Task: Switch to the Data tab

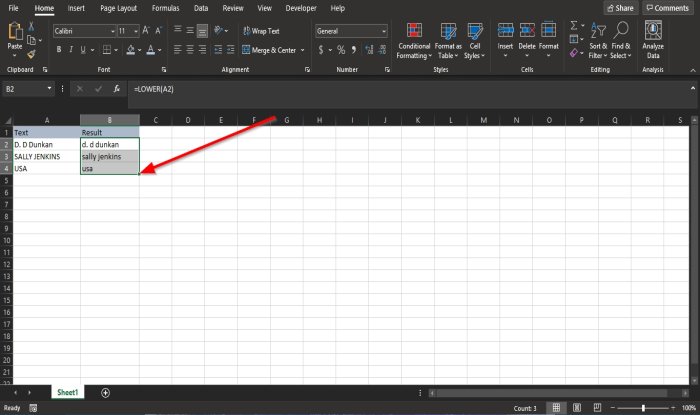Action: point(201,8)
